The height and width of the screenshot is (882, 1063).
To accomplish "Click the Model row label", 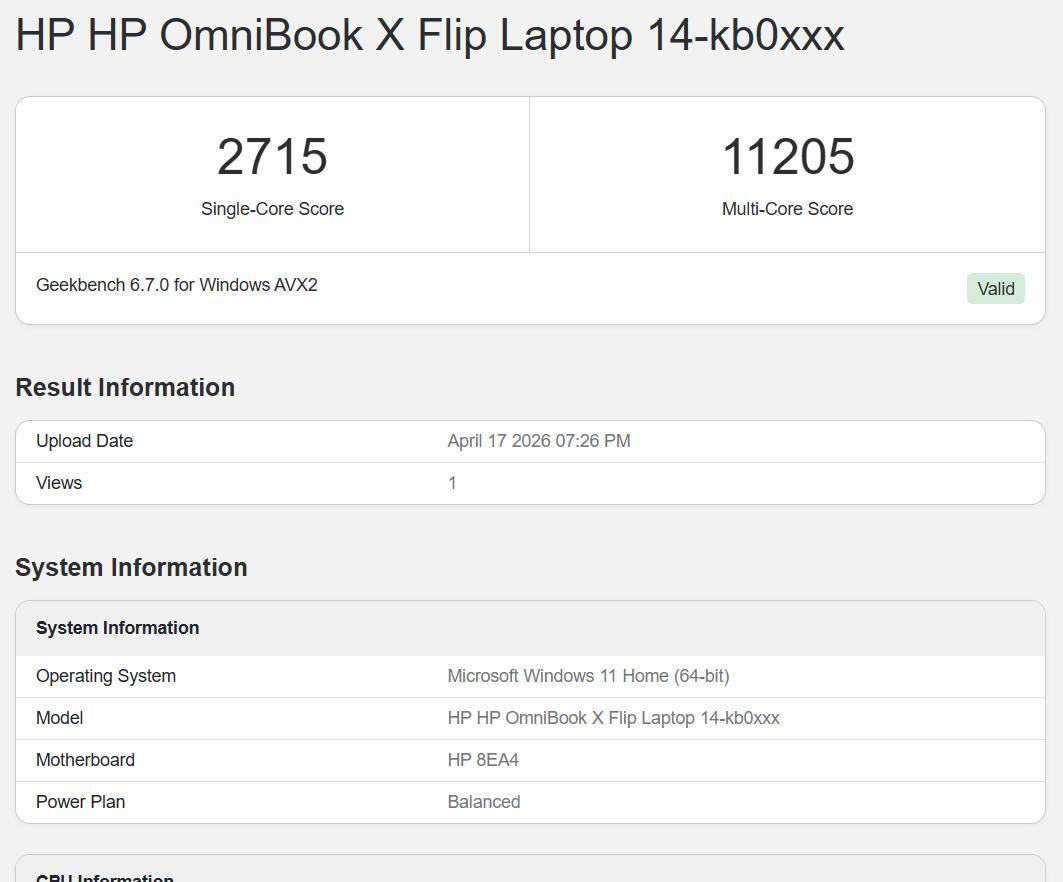I will pyautogui.click(x=60, y=718).
